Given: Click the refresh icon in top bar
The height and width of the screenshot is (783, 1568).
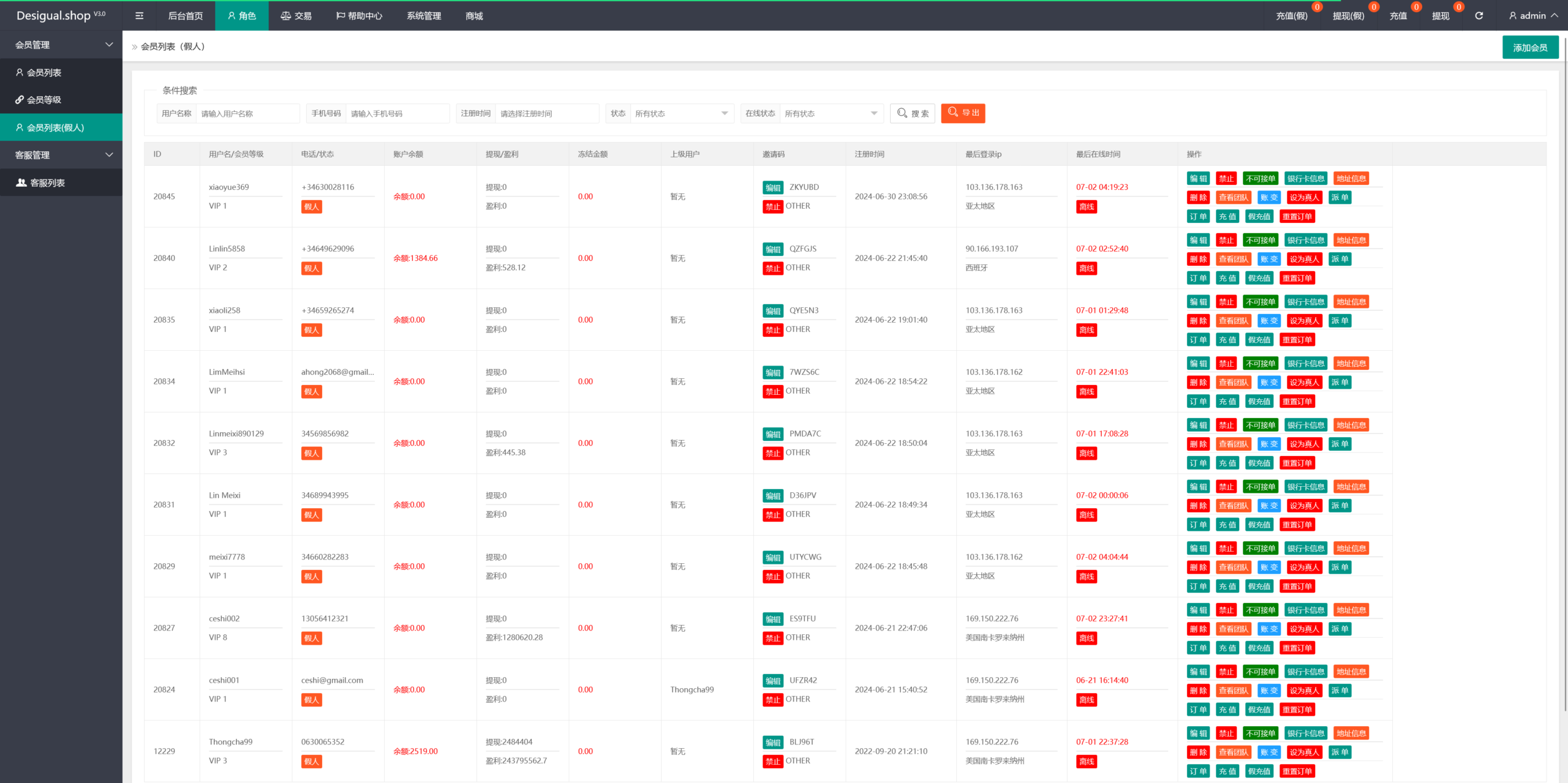Looking at the screenshot, I should pyautogui.click(x=1479, y=16).
